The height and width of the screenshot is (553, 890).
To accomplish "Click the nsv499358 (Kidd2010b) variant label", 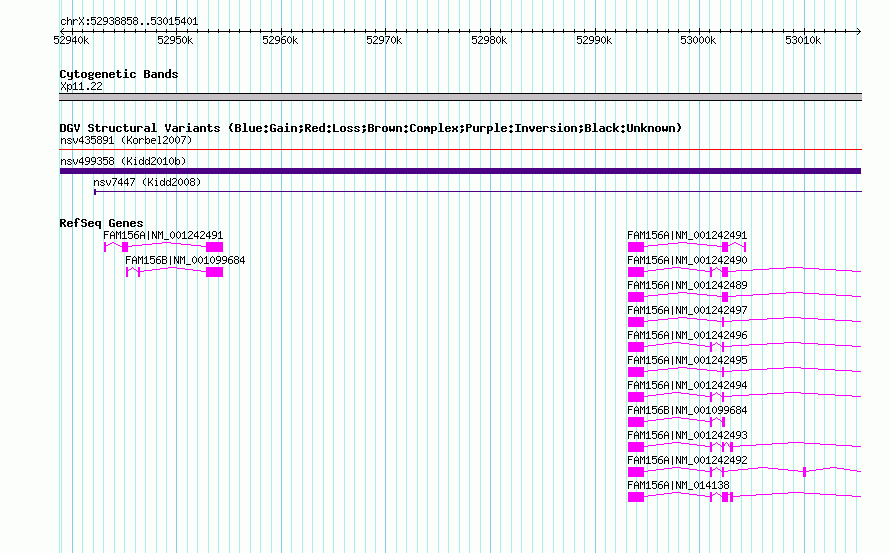I will 123,161.
